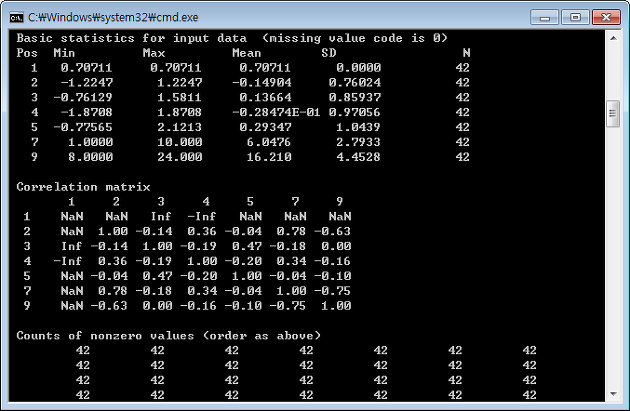This screenshot has height=411, width=630.
Task: Maximize the cmd.exe window
Action: (575, 18)
